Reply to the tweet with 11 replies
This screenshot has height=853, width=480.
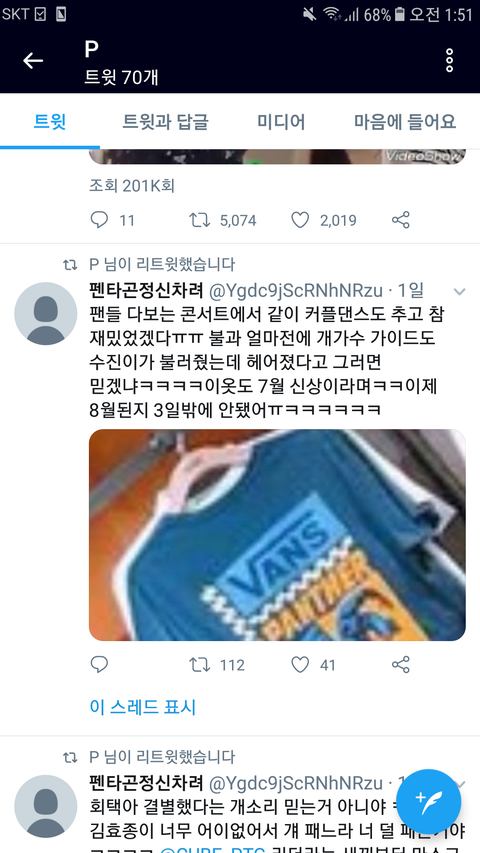(99, 220)
